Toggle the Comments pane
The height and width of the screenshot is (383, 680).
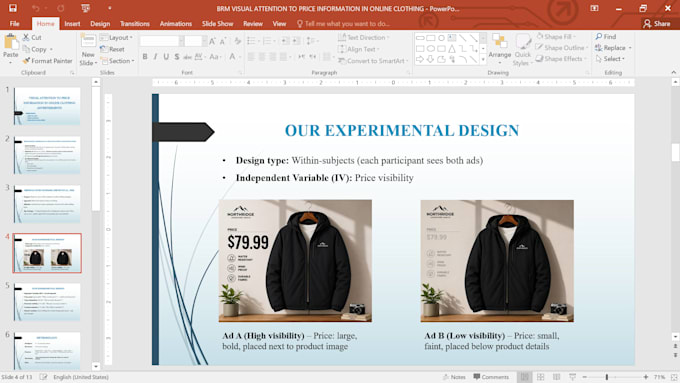(x=491, y=377)
